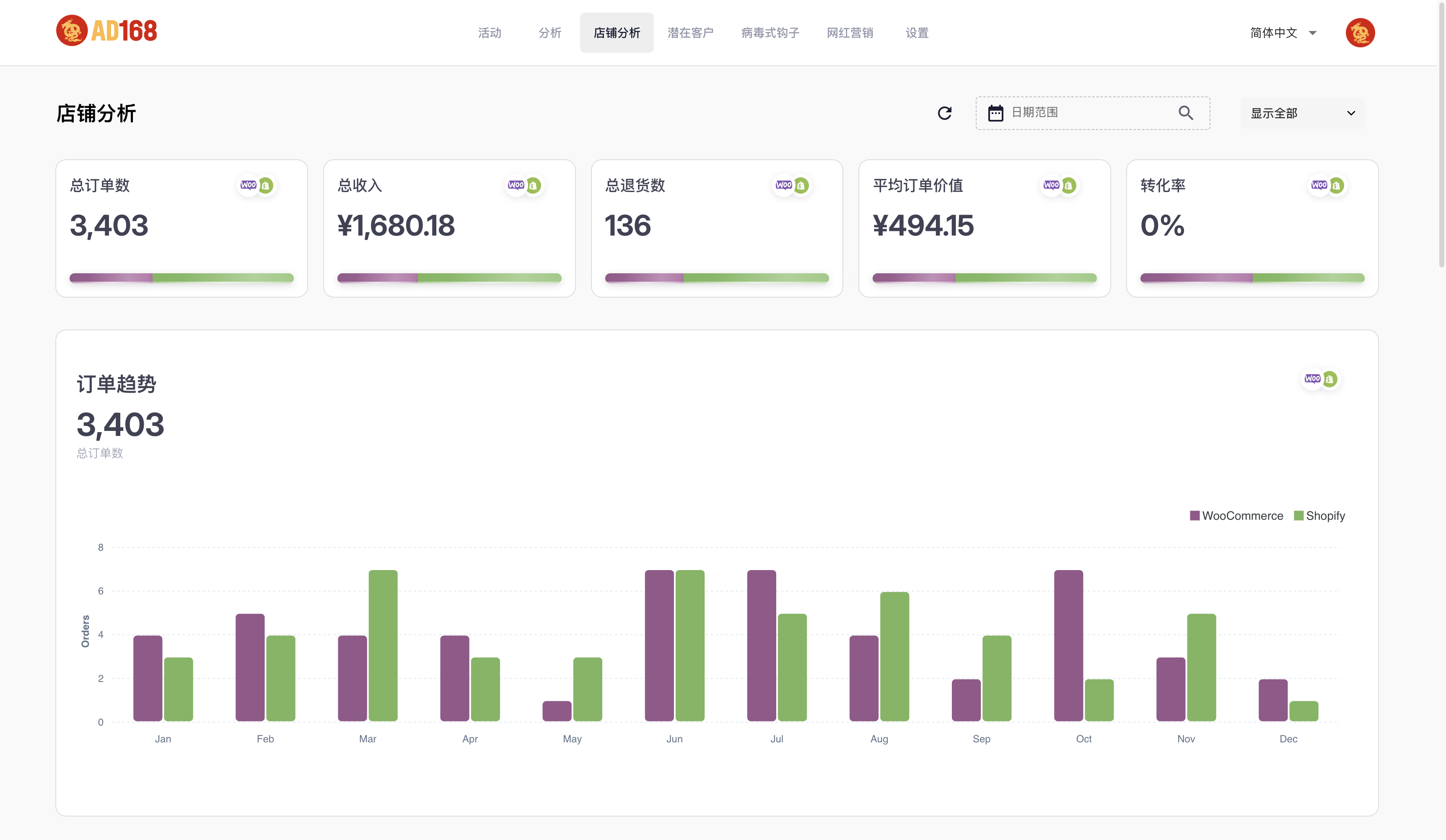Toggle WooCommerce series in chart legend
Viewport: 1446px width, 840px height.
(1236, 516)
